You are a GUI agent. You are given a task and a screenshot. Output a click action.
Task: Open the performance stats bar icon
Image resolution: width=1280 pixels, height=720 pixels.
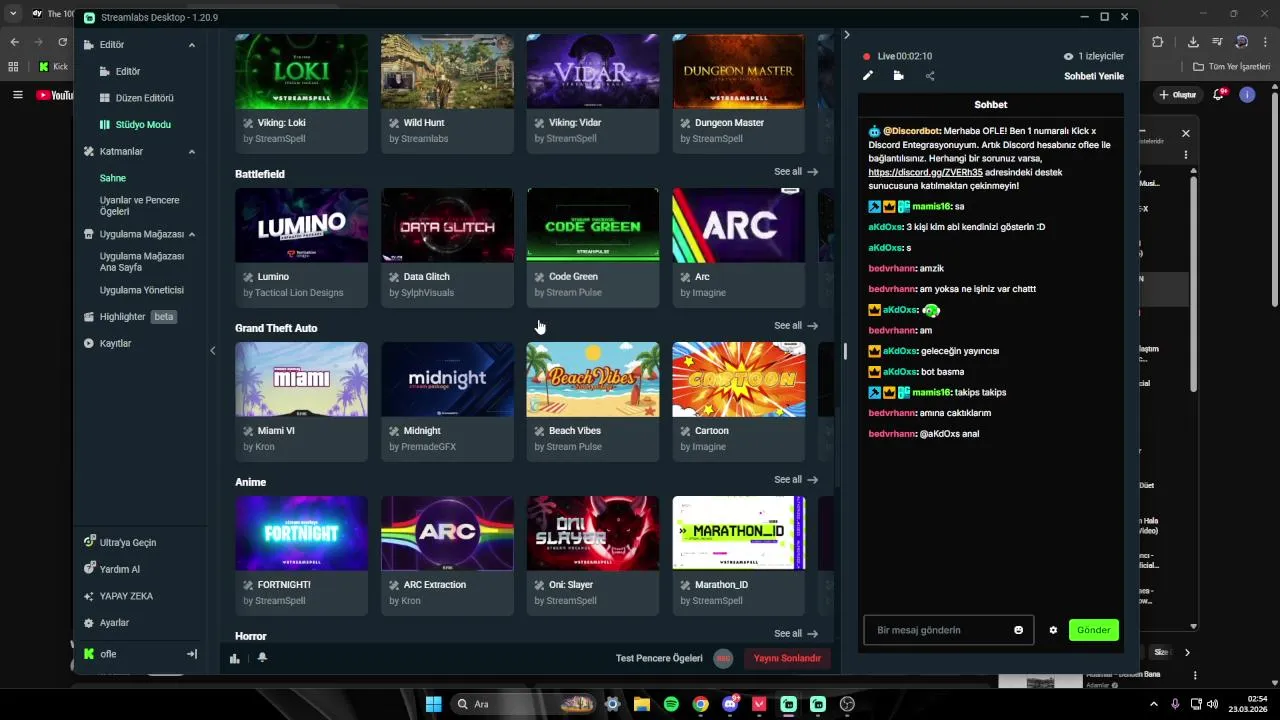(235, 658)
